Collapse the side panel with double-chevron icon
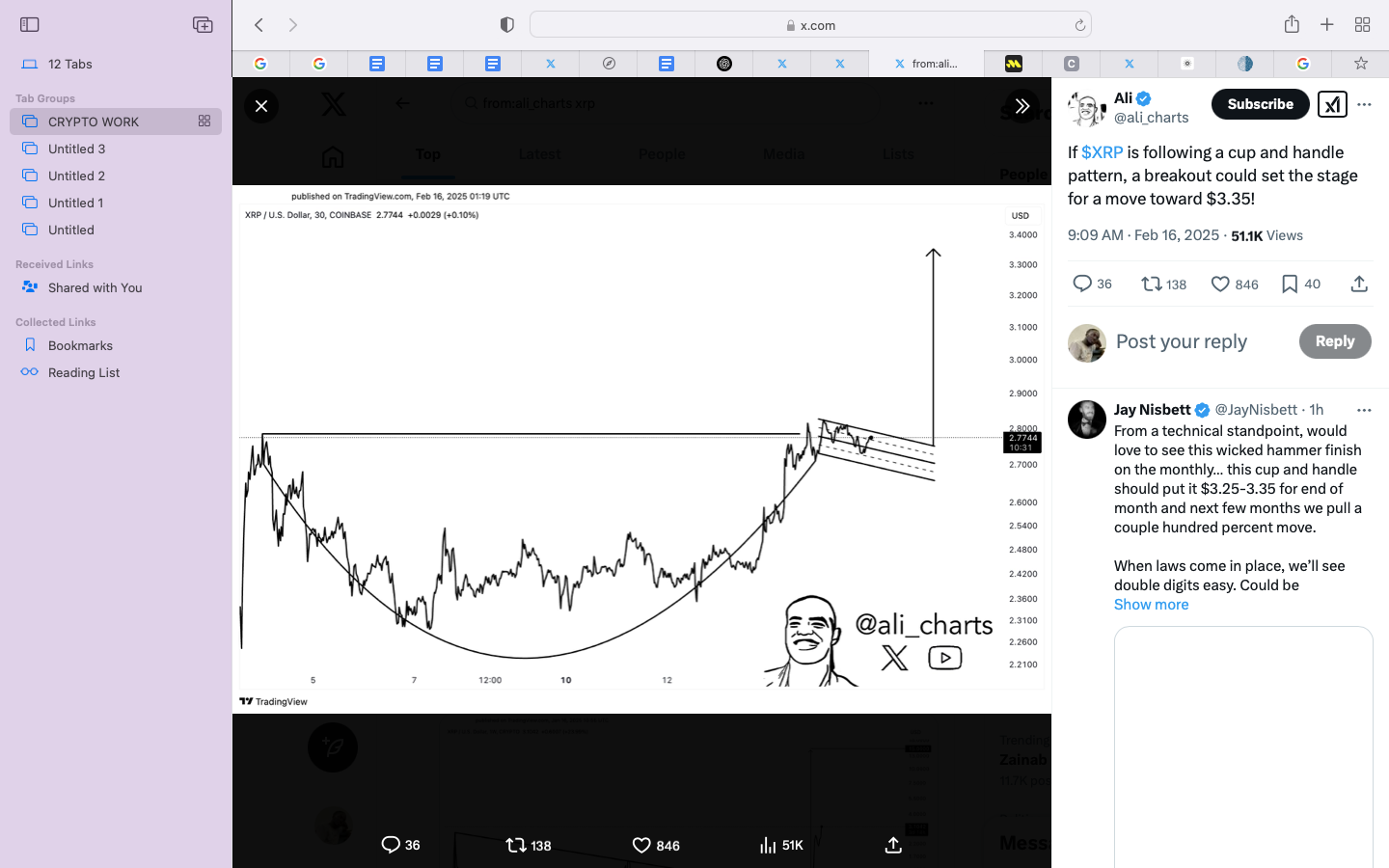 pyautogui.click(x=1022, y=106)
